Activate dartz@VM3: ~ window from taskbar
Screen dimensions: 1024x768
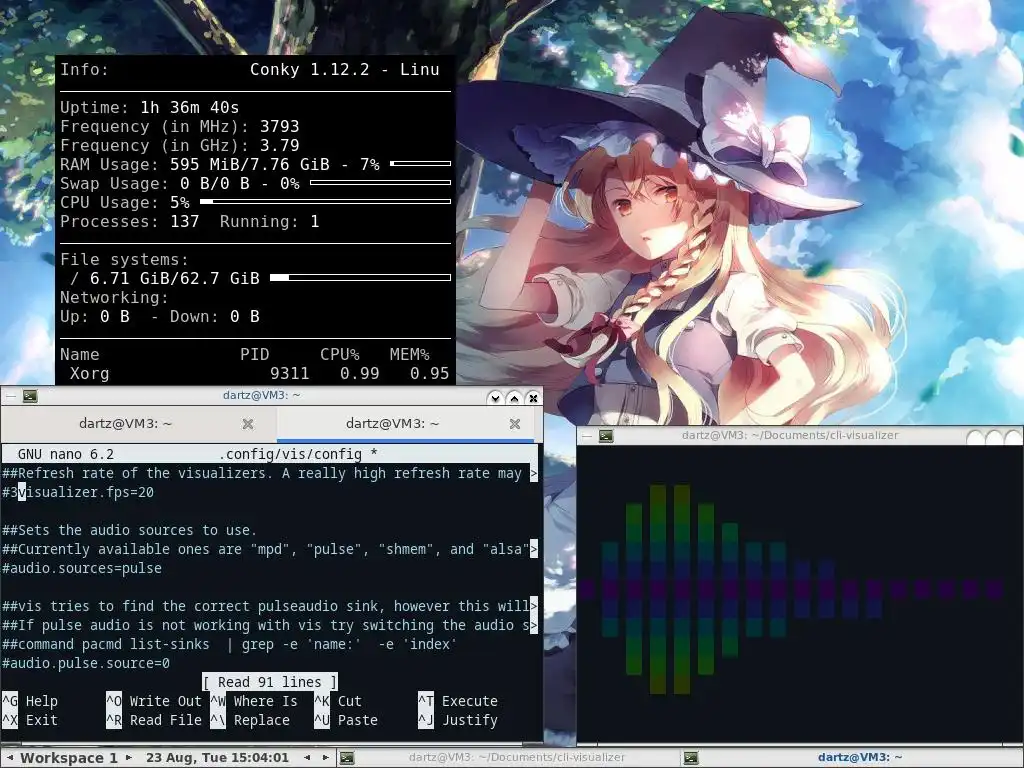click(x=852, y=758)
